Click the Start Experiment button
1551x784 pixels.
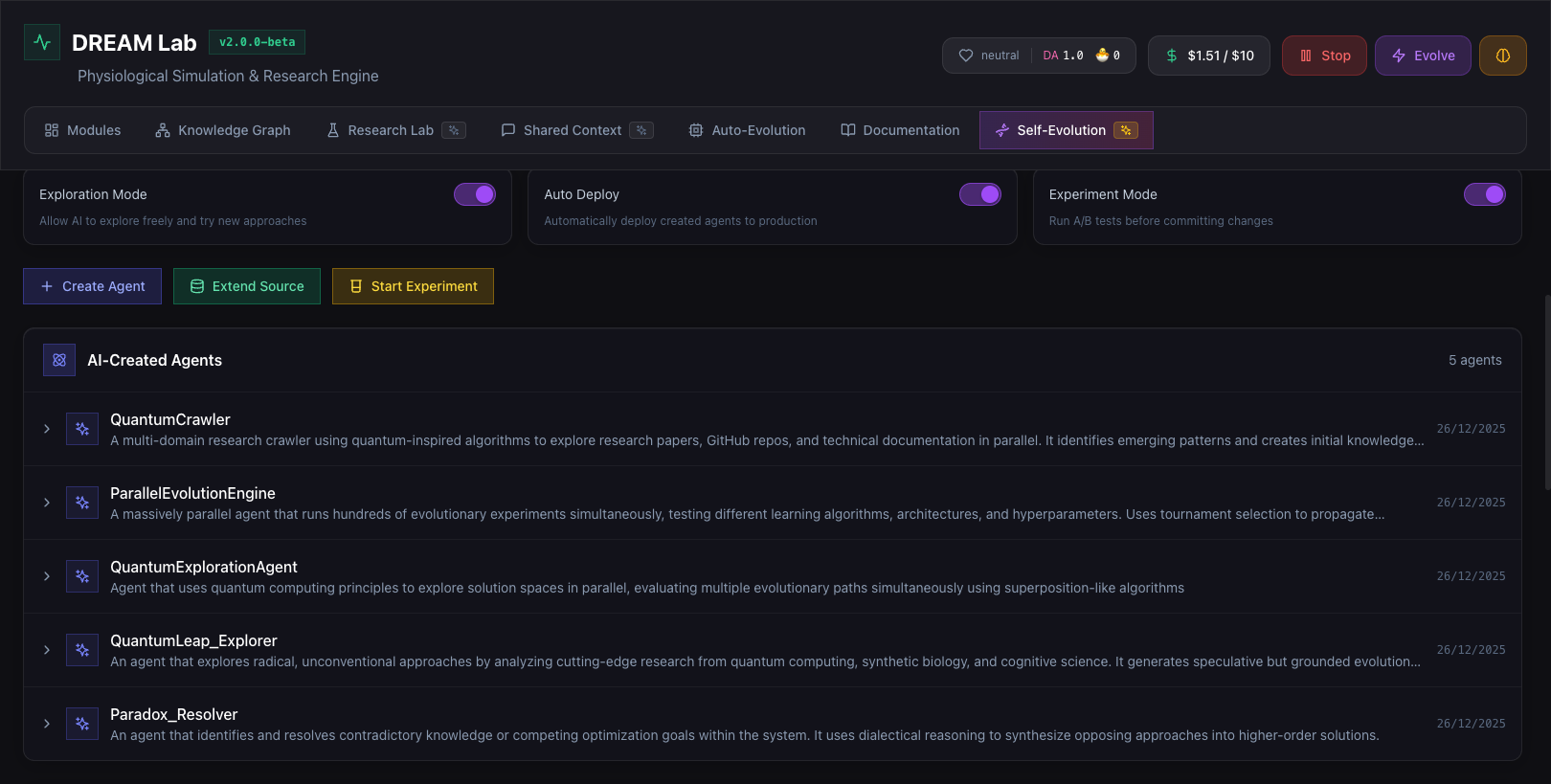coord(413,286)
